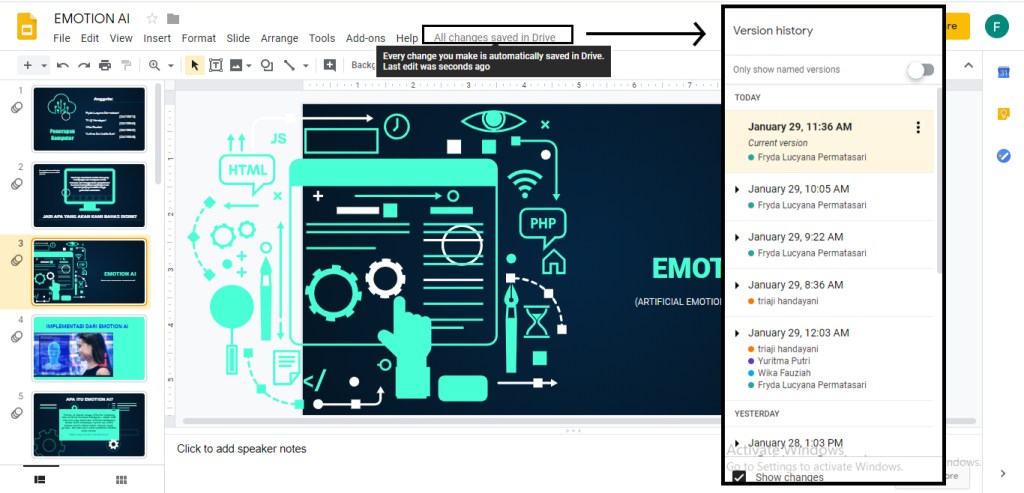Image resolution: width=1024 pixels, height=493 pixels.
Task: Expand the January 29, 12:03 AM version
Action: (737, 333)
